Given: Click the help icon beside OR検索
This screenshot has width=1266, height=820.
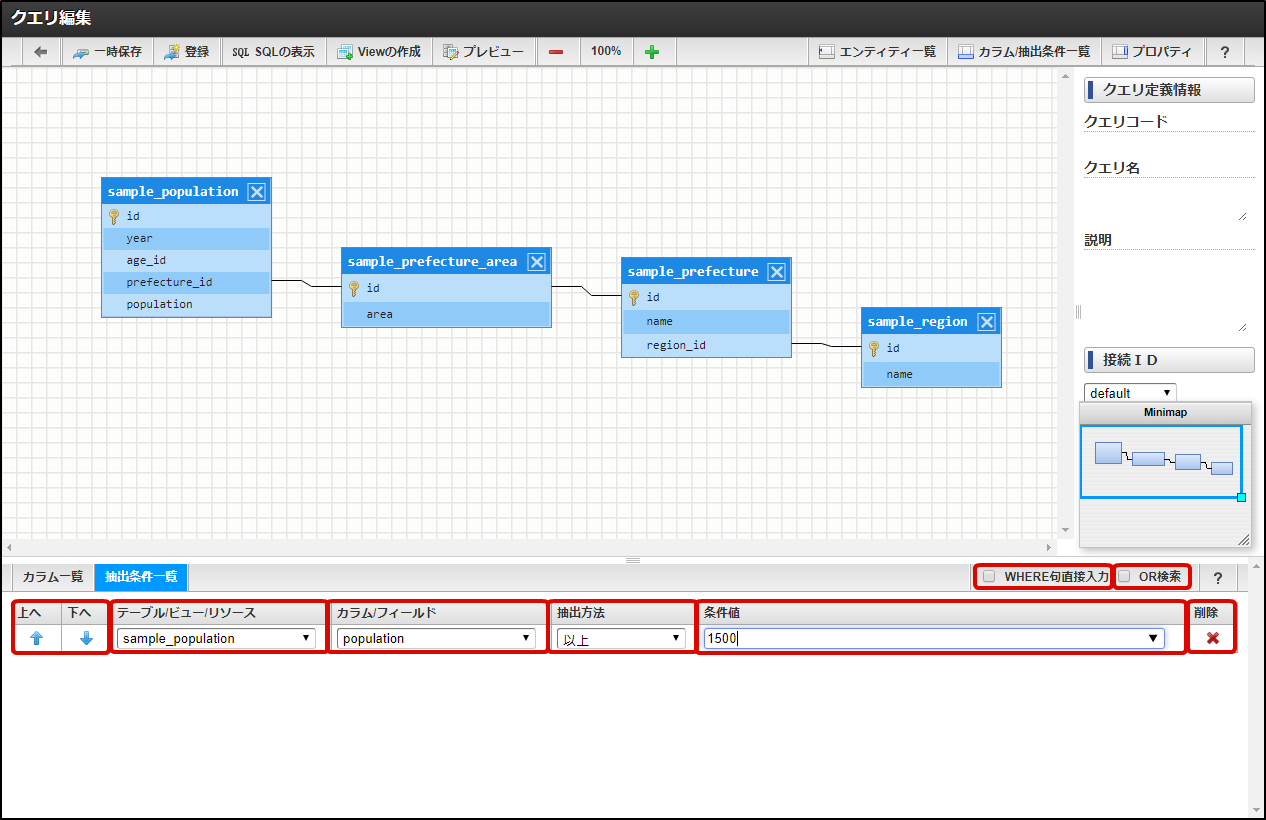Looking at the screenshot, I should pyautogui.click(x=1218, y=578).
